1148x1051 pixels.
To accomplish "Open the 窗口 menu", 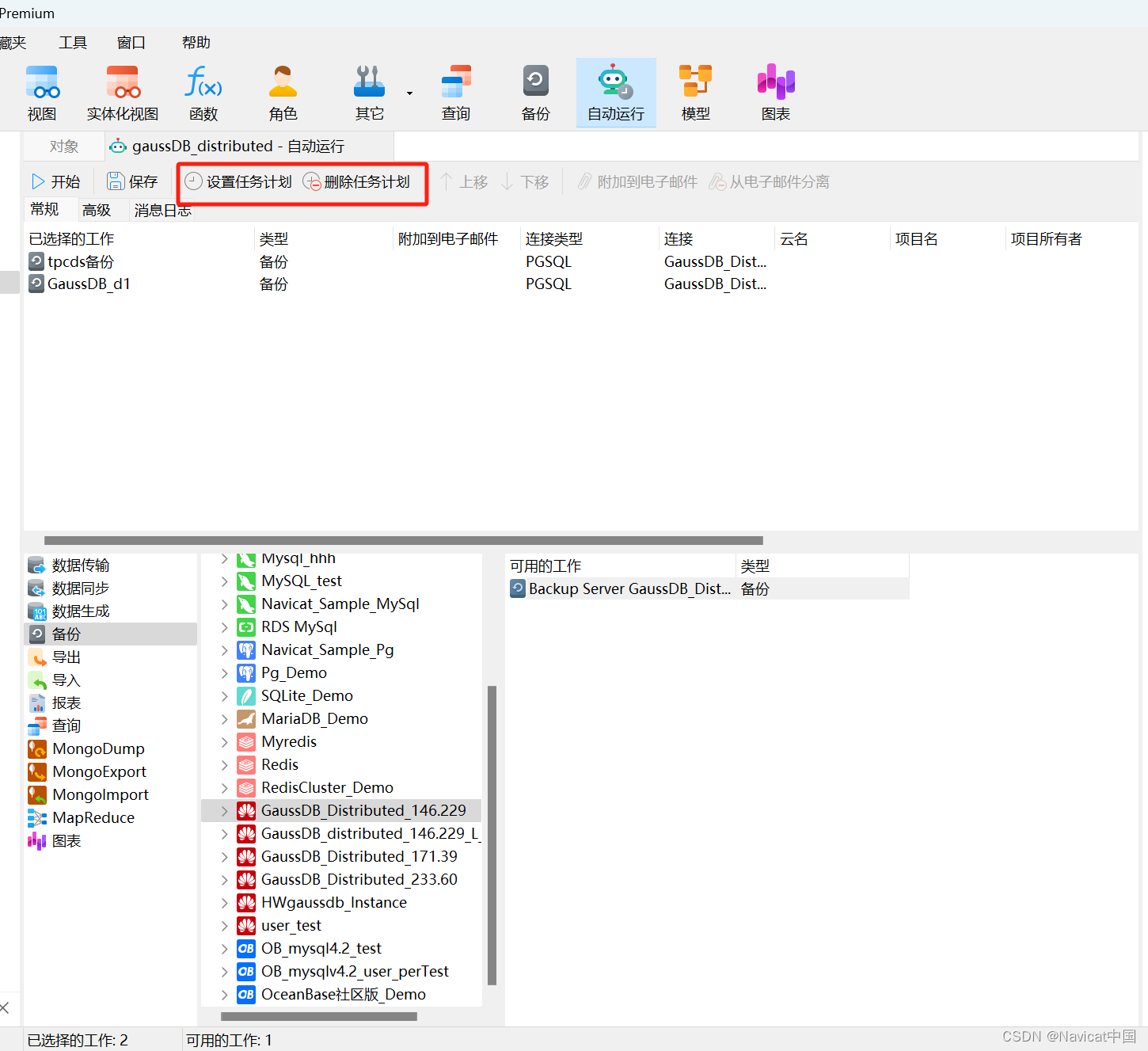I will coord(131,43).
